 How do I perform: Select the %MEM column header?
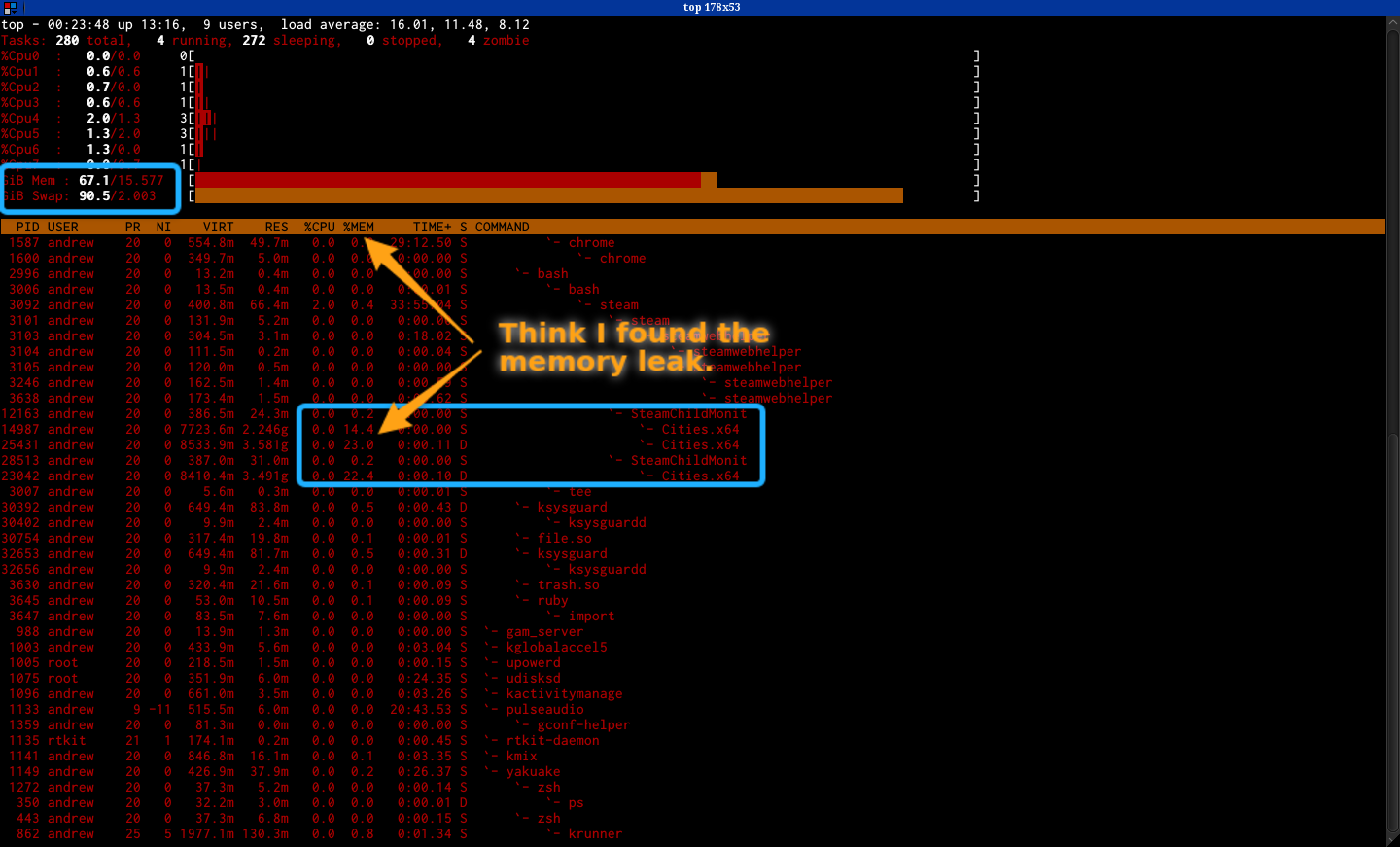click(359, 227)
